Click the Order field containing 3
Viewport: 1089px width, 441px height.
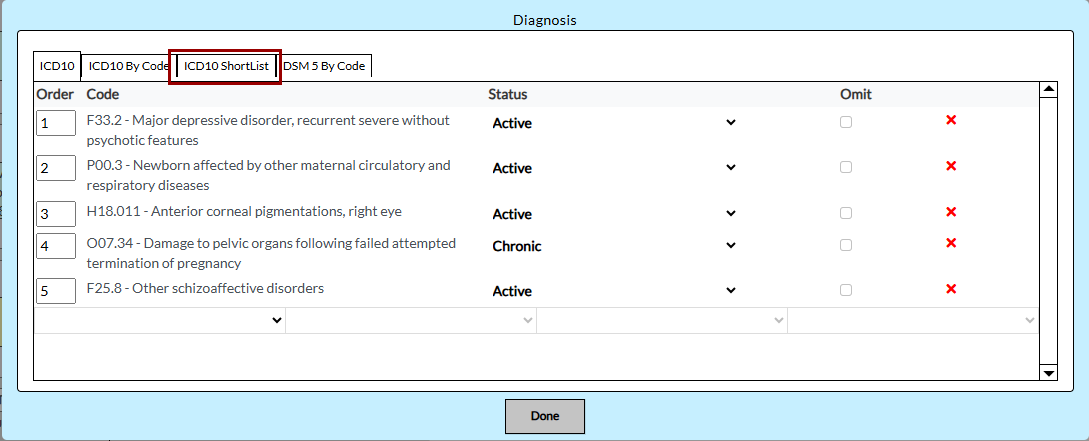coord(56,214)
